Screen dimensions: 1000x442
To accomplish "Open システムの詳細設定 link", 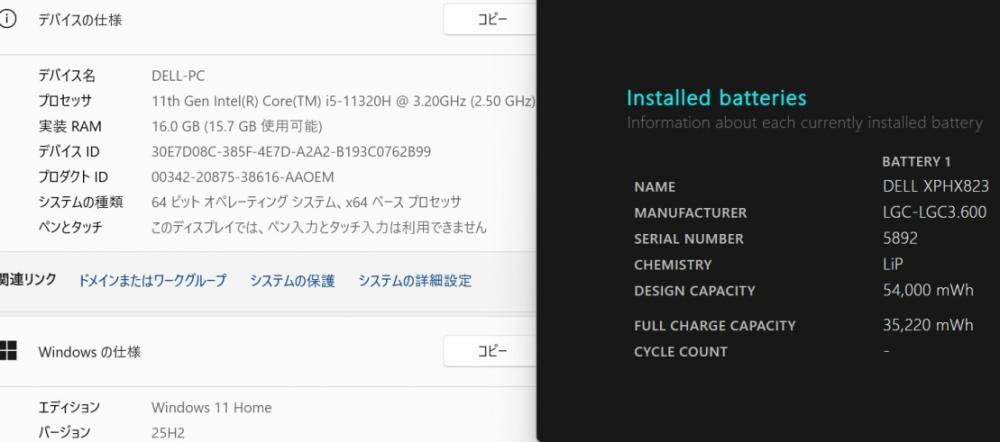I will [x=415, y=281].
